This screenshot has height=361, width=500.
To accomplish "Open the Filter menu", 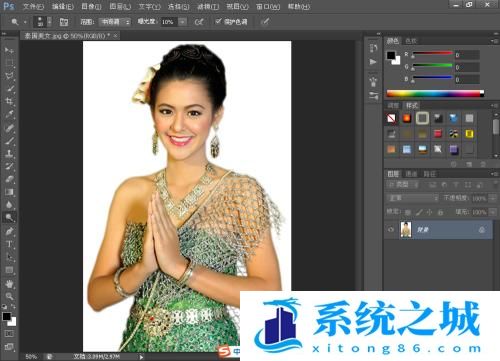I will click(208, 6).
